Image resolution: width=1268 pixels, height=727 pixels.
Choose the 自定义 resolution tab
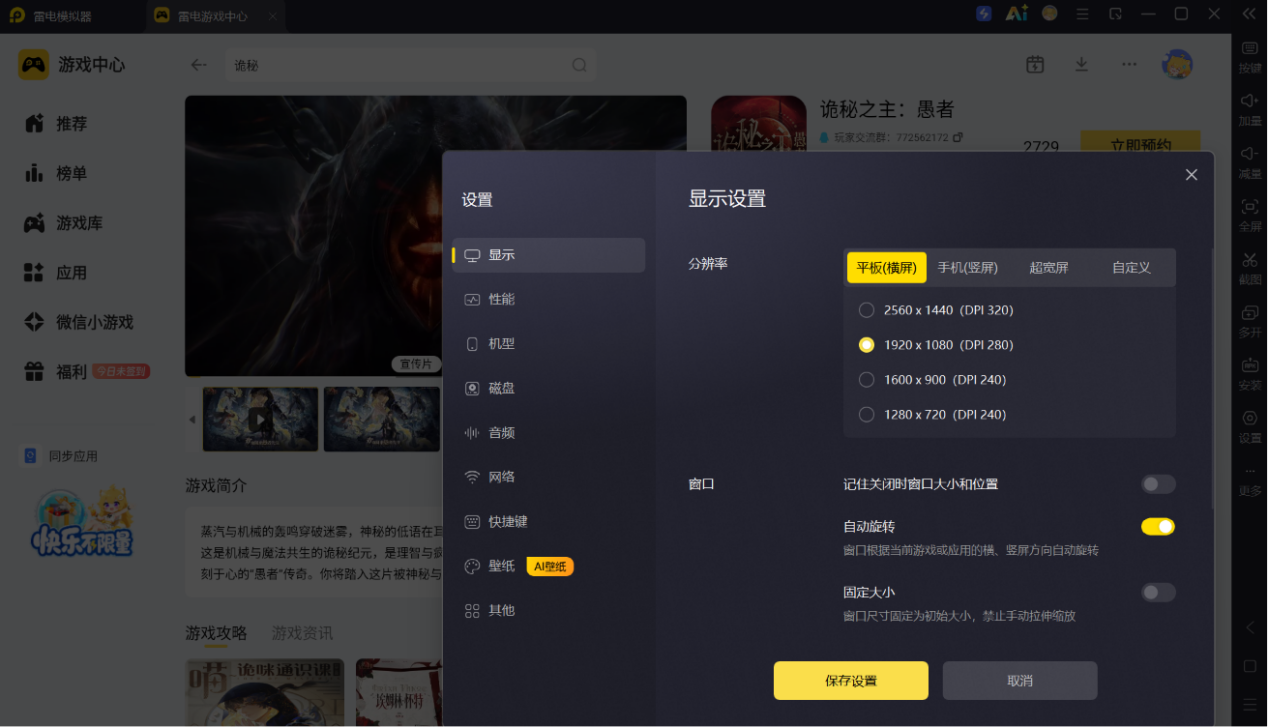(1131, 268)
